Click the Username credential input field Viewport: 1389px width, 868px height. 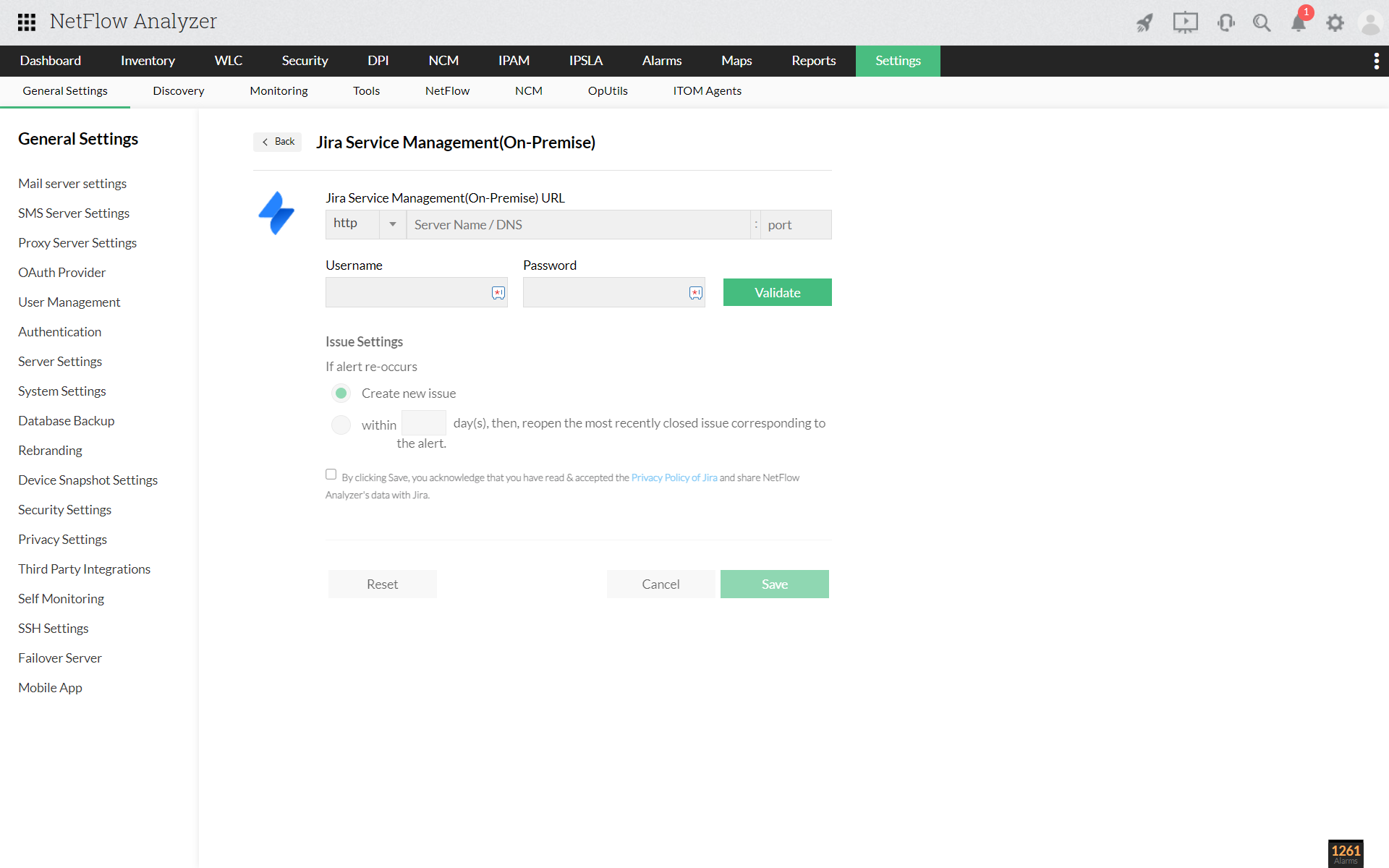416,292
